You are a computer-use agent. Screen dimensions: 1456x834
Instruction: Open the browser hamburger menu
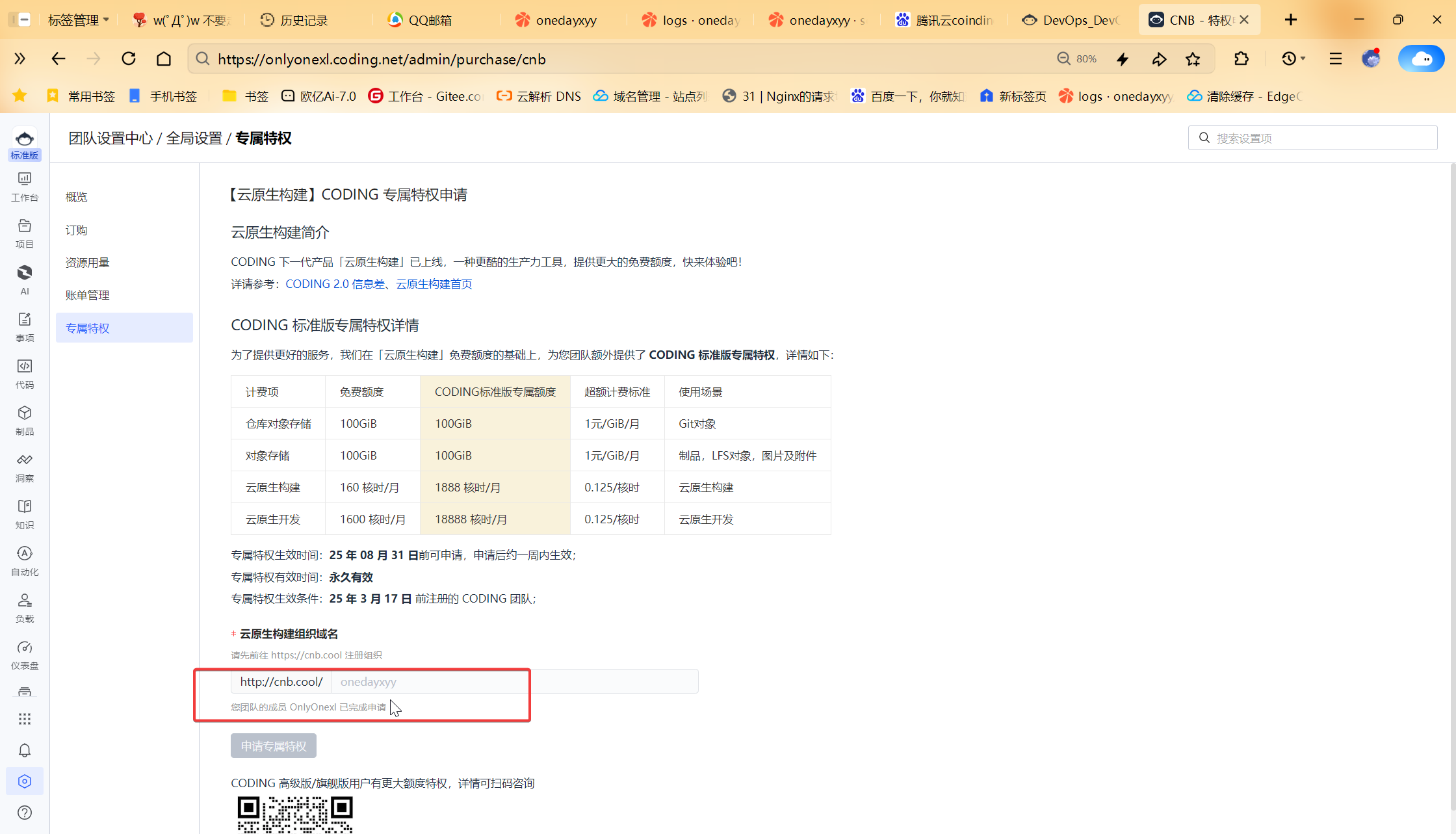click(x=1336, y=59)
